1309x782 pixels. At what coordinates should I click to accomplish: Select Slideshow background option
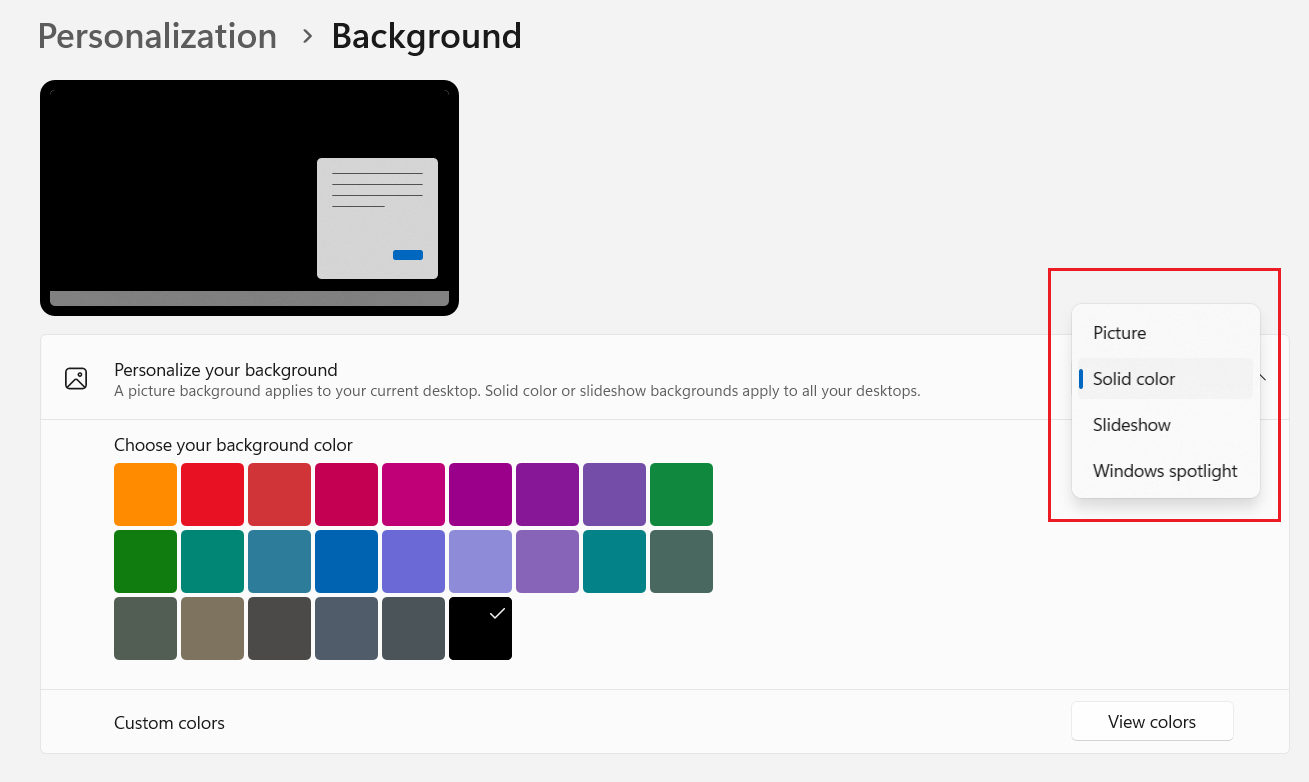tap(1131, 425)
